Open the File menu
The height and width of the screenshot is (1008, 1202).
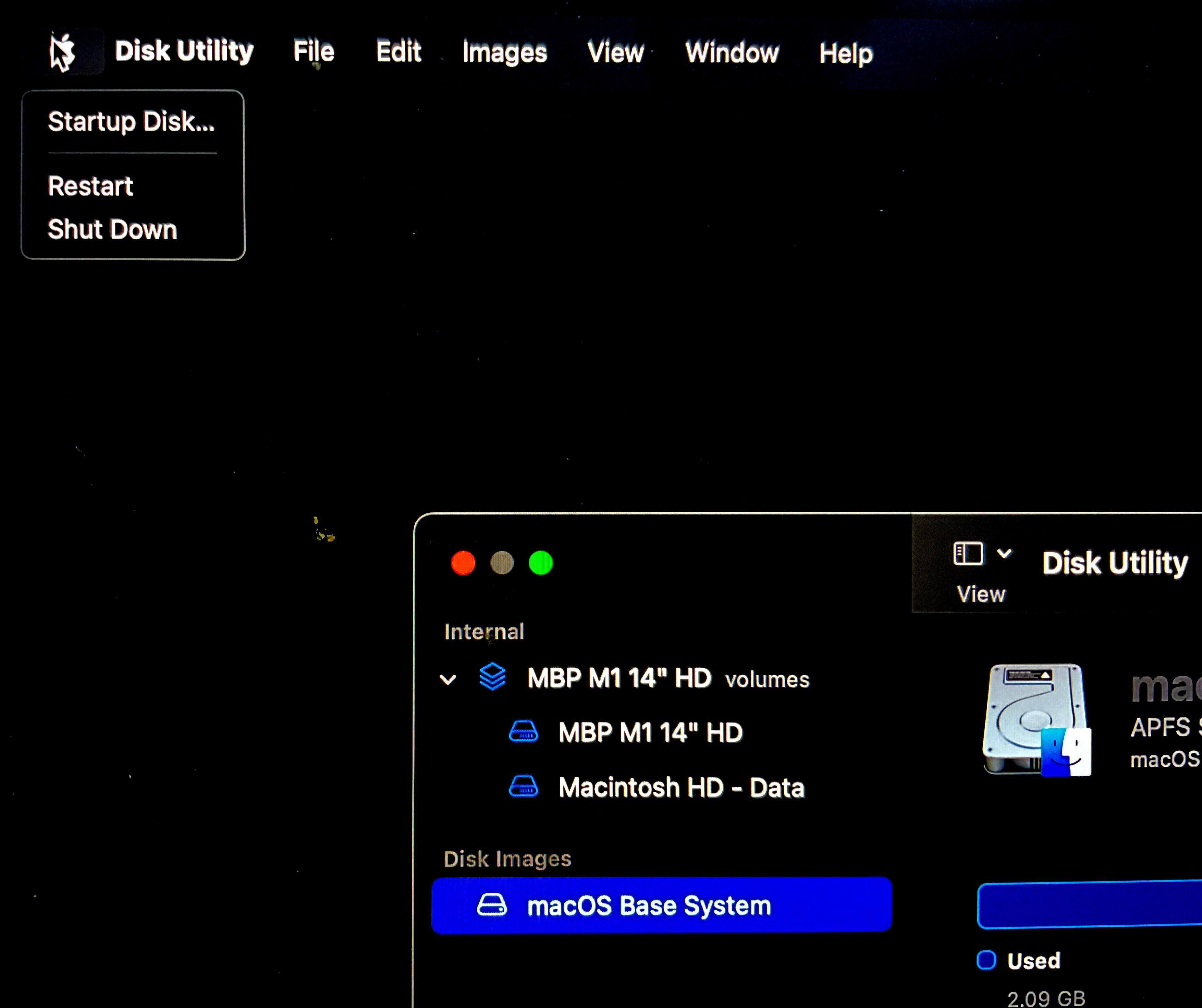(314, 51)
